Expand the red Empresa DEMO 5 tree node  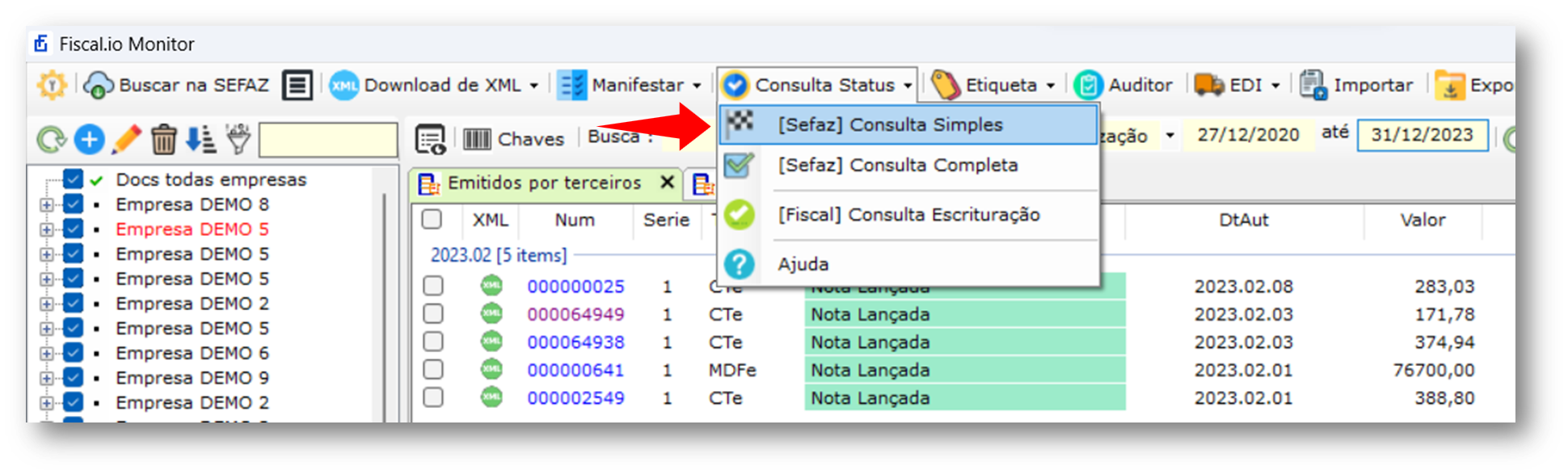tap(47, 229)
